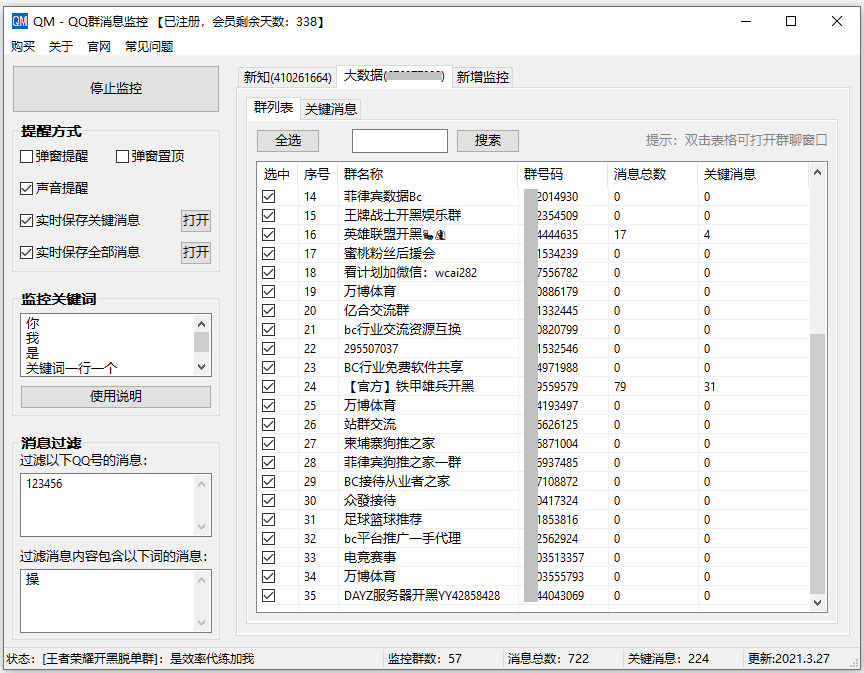Uncheck 实时保存关键消息 option
Image resolution: width=864 pixels, height=673 pixels.
tap(27, 221)
